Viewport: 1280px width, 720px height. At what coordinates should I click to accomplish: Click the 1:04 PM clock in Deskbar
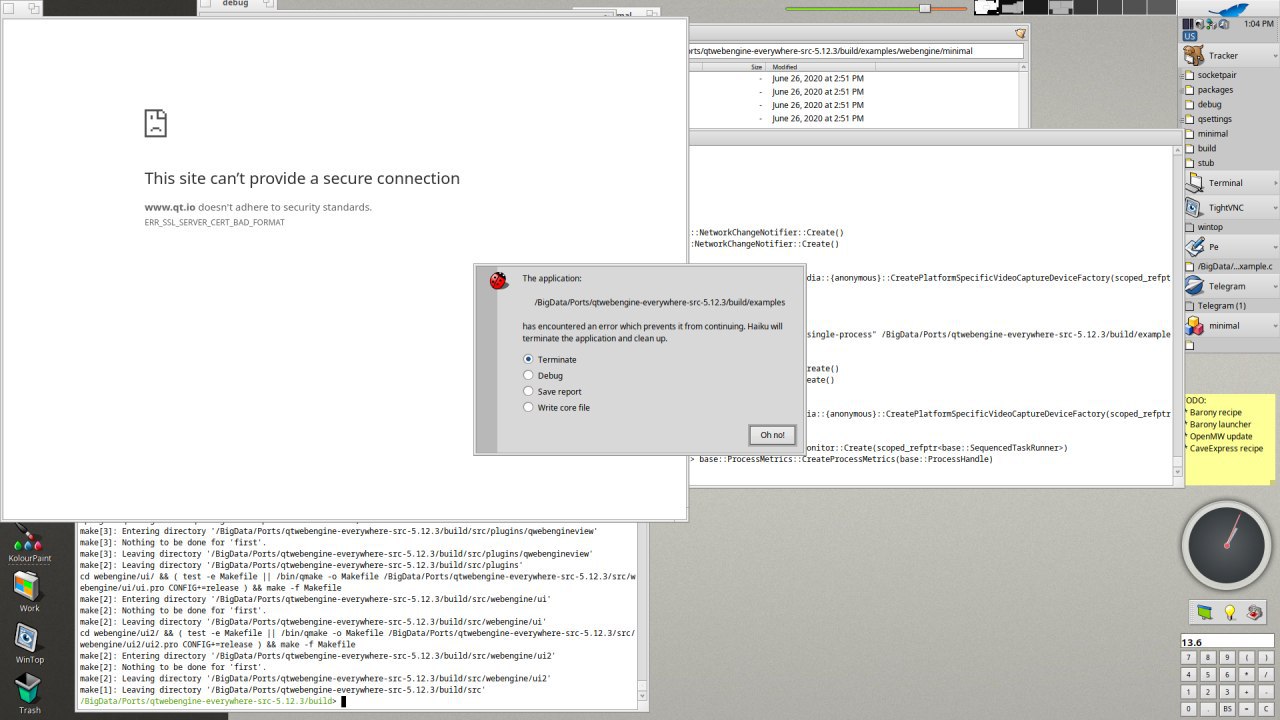(x=1258, y=23)
